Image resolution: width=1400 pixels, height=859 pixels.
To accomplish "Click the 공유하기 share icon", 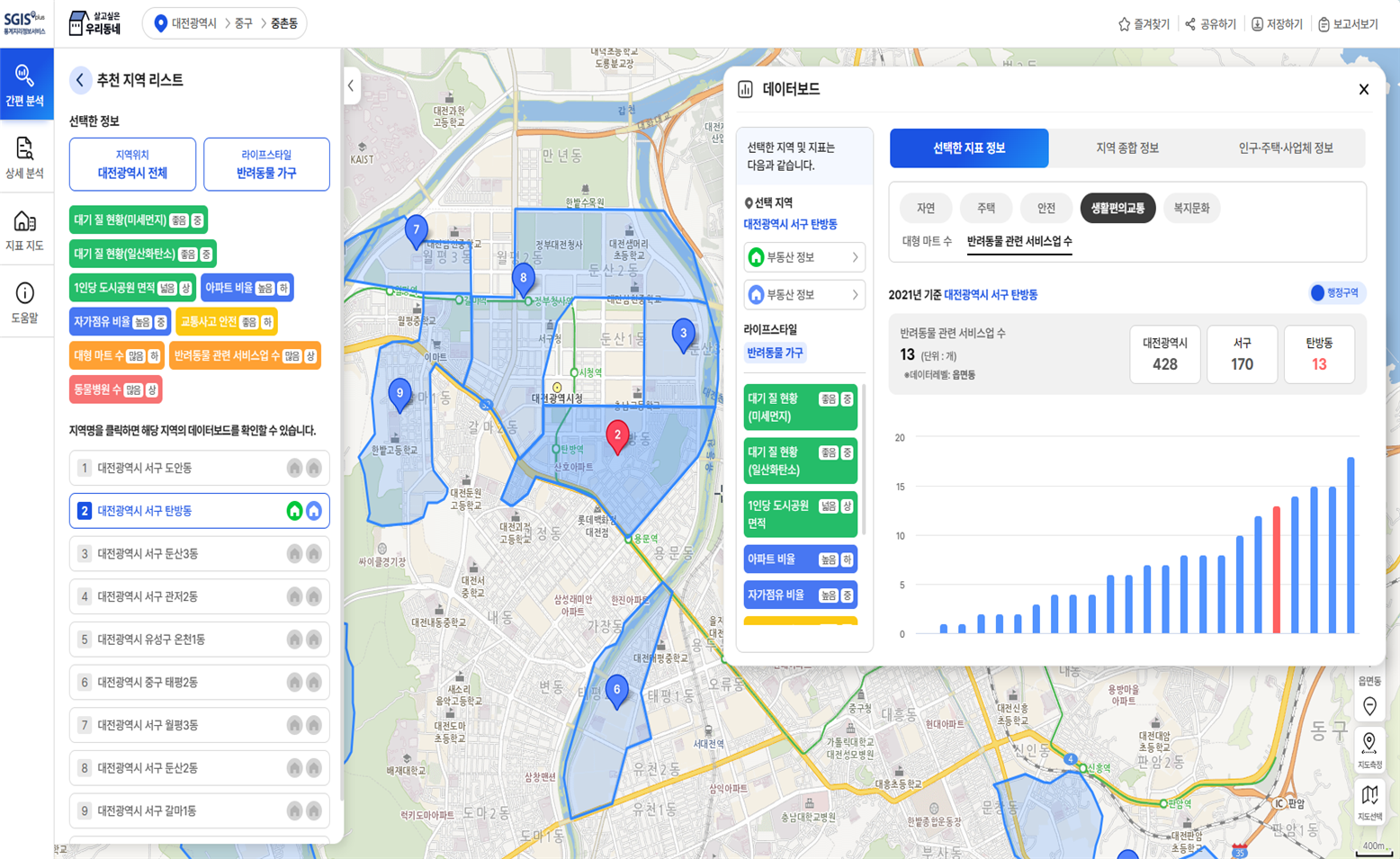I will [1190, 24].
